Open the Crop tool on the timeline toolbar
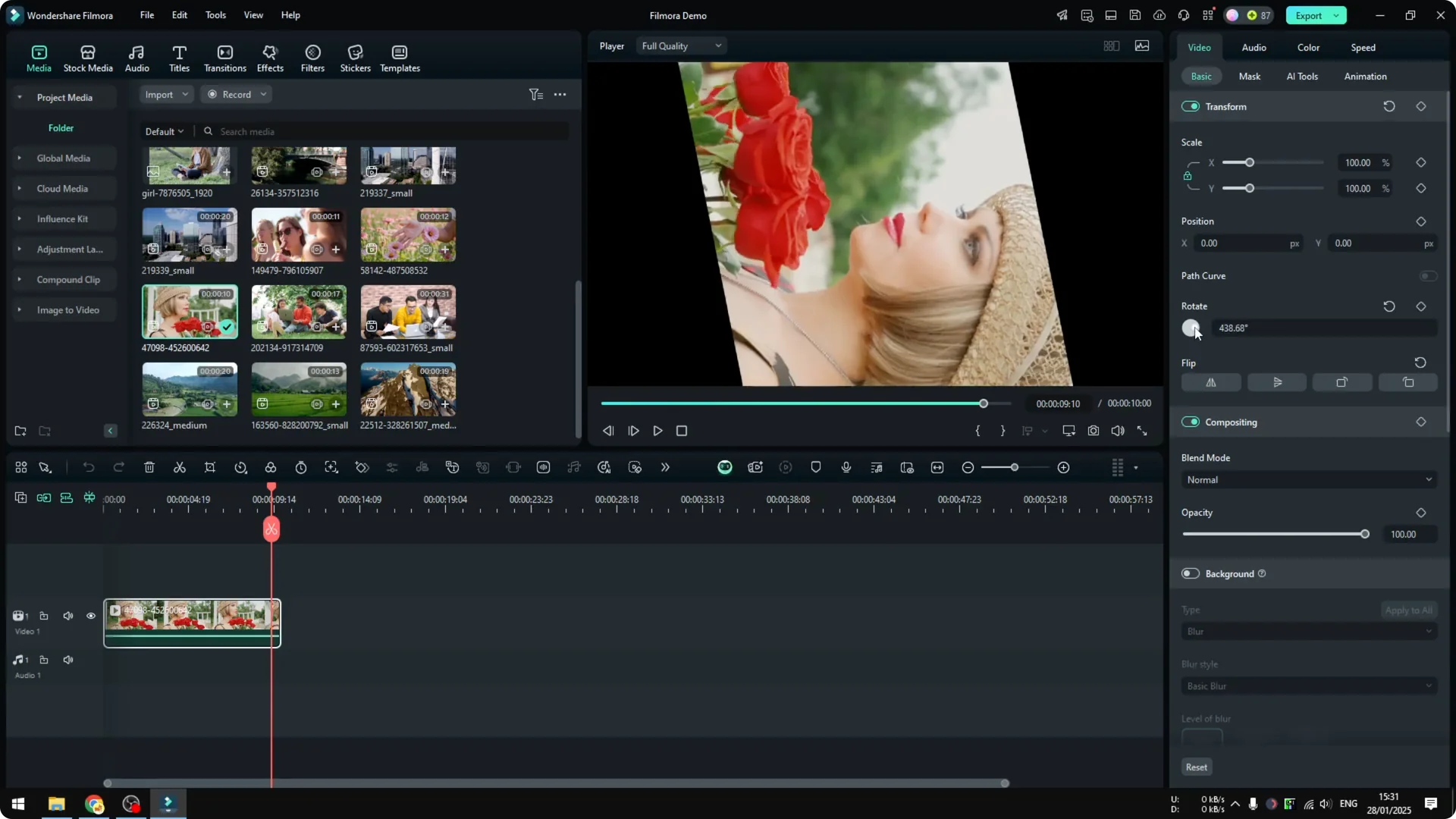This screenshot has width=1456, height=819. pos(210,467)
